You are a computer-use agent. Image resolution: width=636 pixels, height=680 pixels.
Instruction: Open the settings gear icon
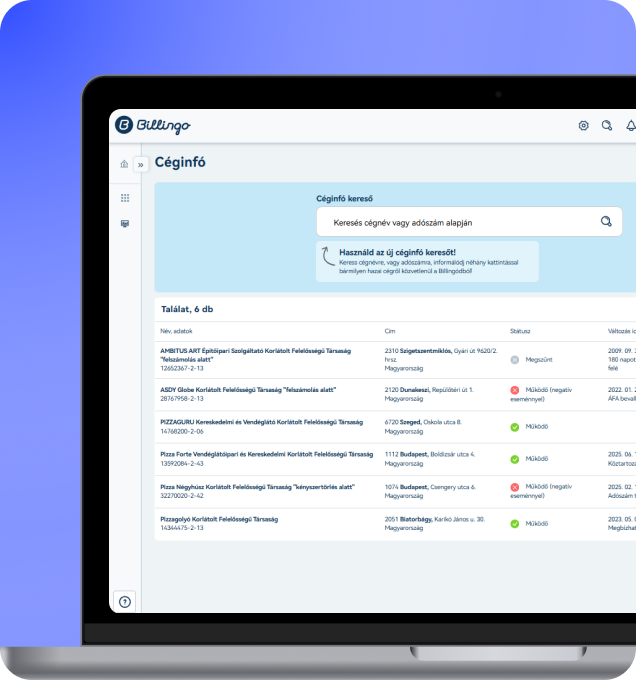click(x=584, y=125)
